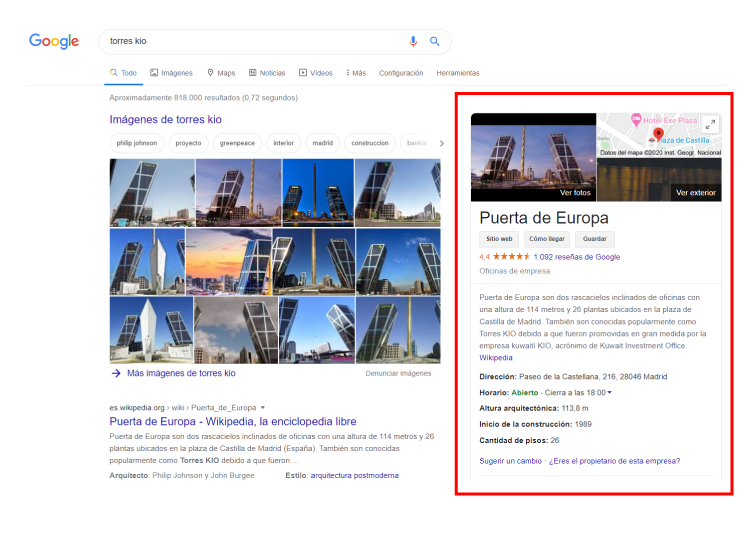This screenshot has width=750, height=533.
Task: Open the Wikipedia result URL dropdown arrow
Action: (x=263, y=408)
